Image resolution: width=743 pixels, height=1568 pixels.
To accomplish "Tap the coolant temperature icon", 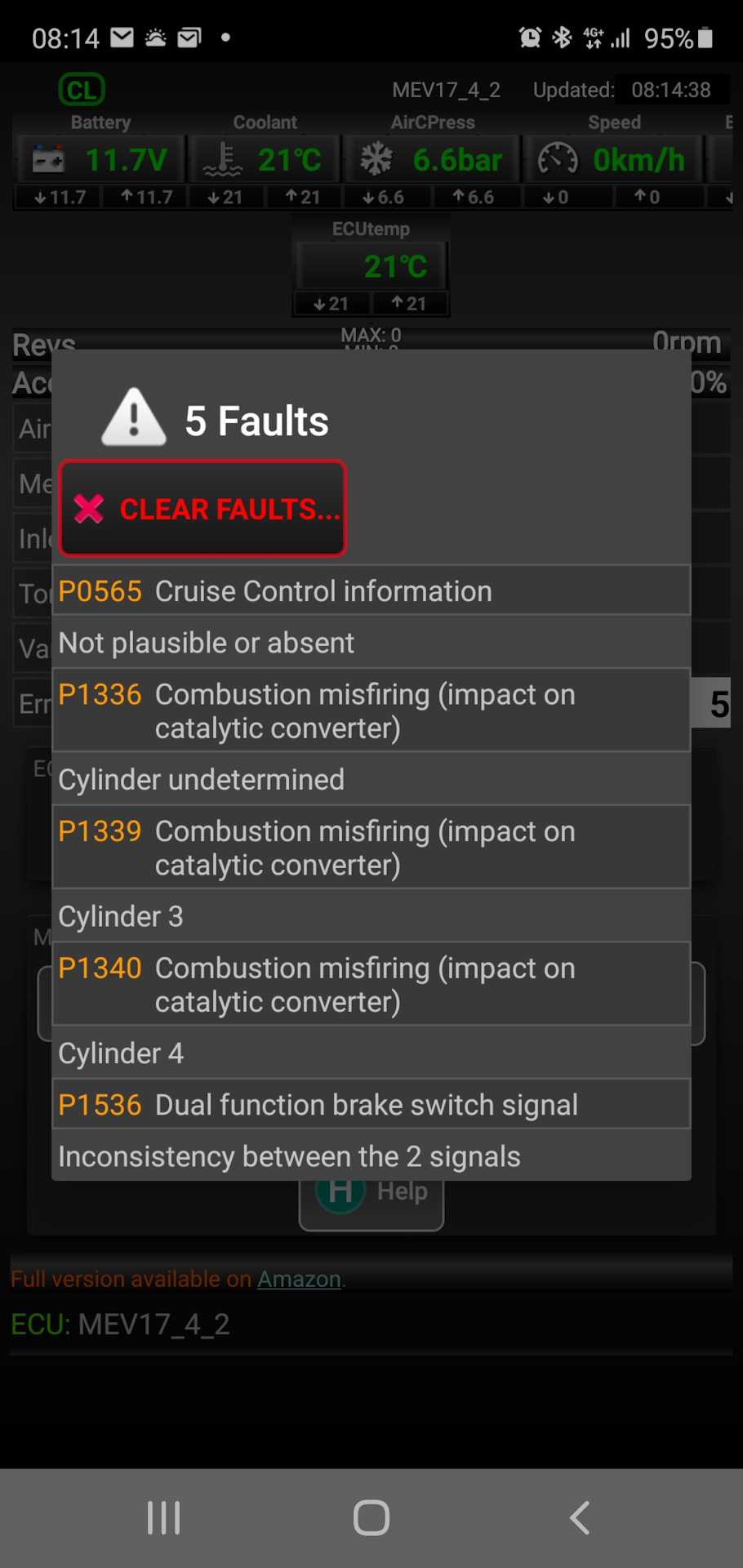I will click(223, 159).
